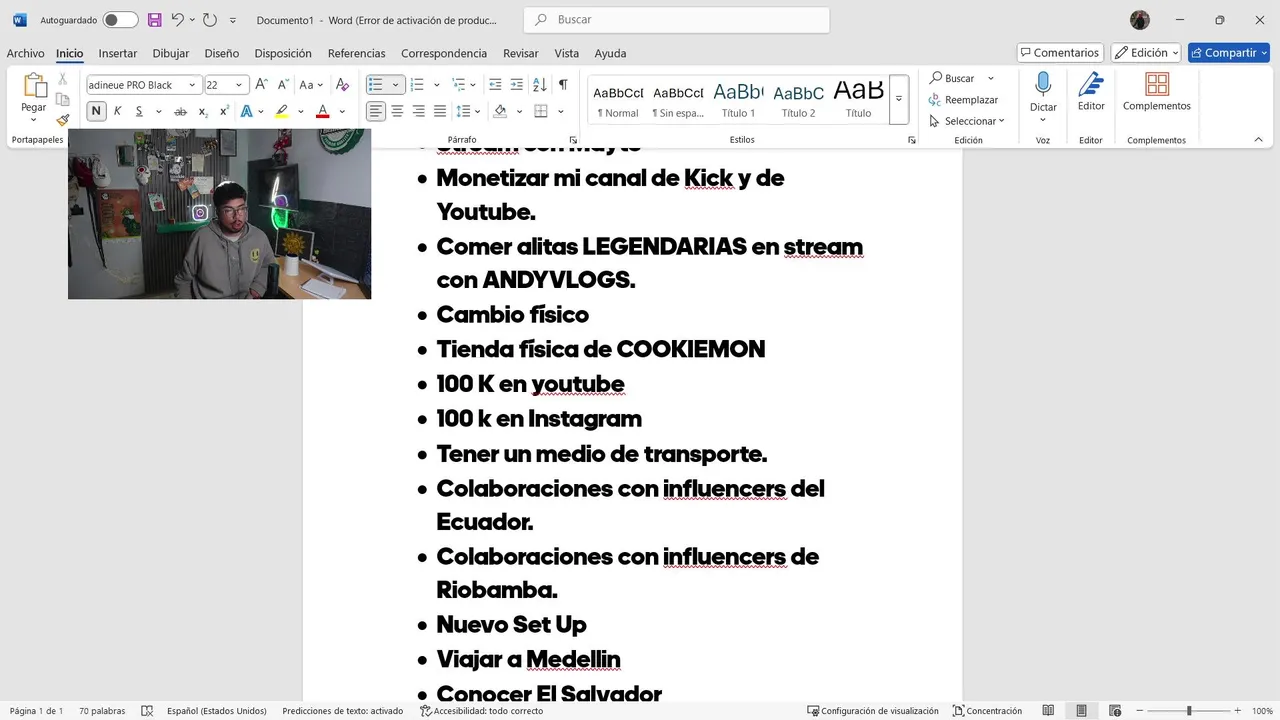Viewport: 1280px width, 720px height.
Task: Justify text alignment icon
Action: [x=439, y=111]
